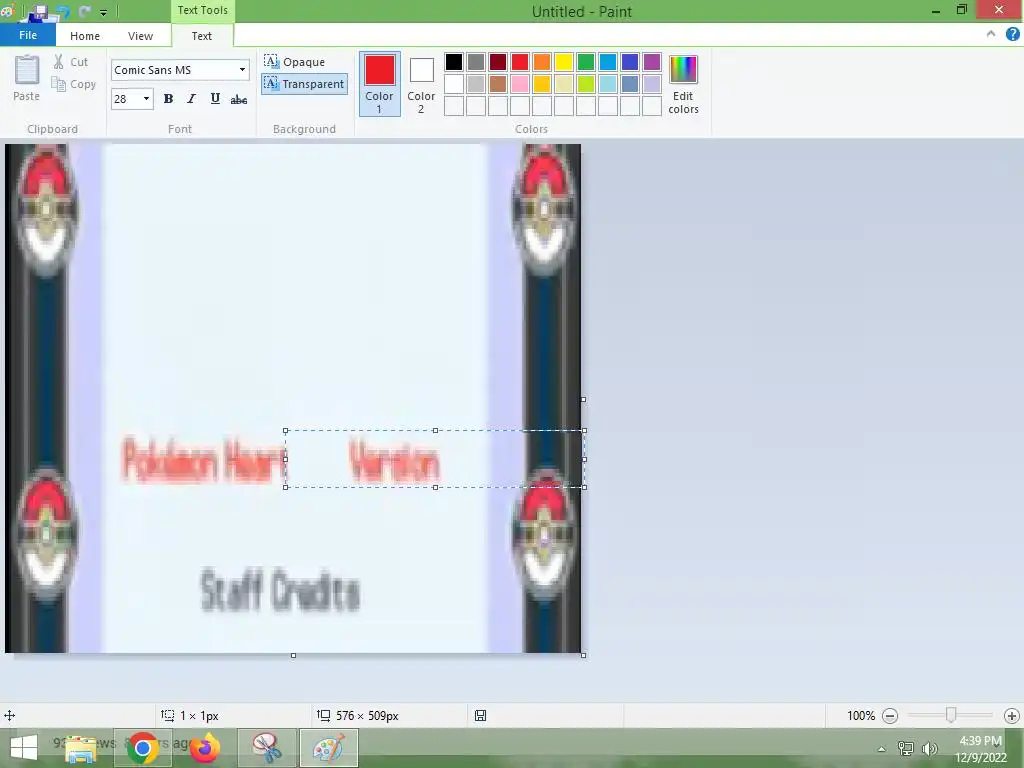The height and width of the screenshot is (768, 1024).
Task: Click the Text Tools contextual tab
Action: click(202, 10)
